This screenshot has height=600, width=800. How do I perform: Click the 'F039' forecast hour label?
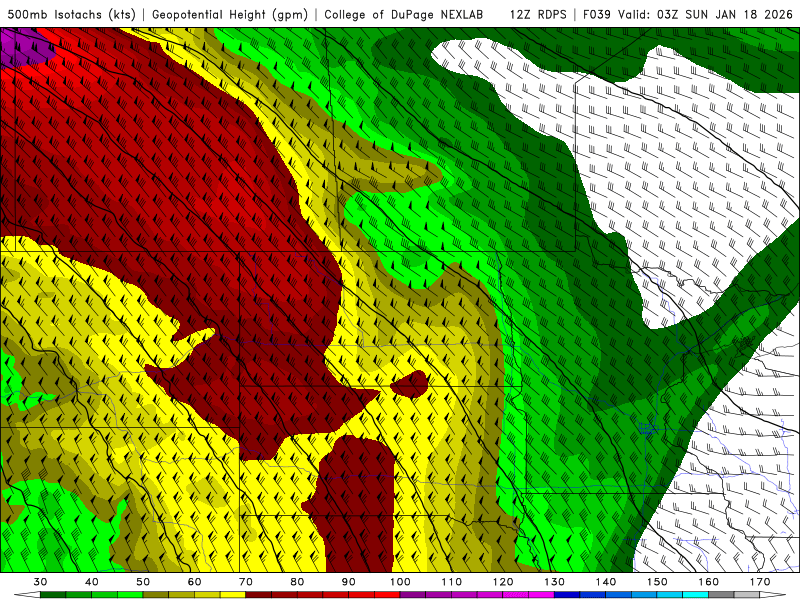click(x=597, y=14)
